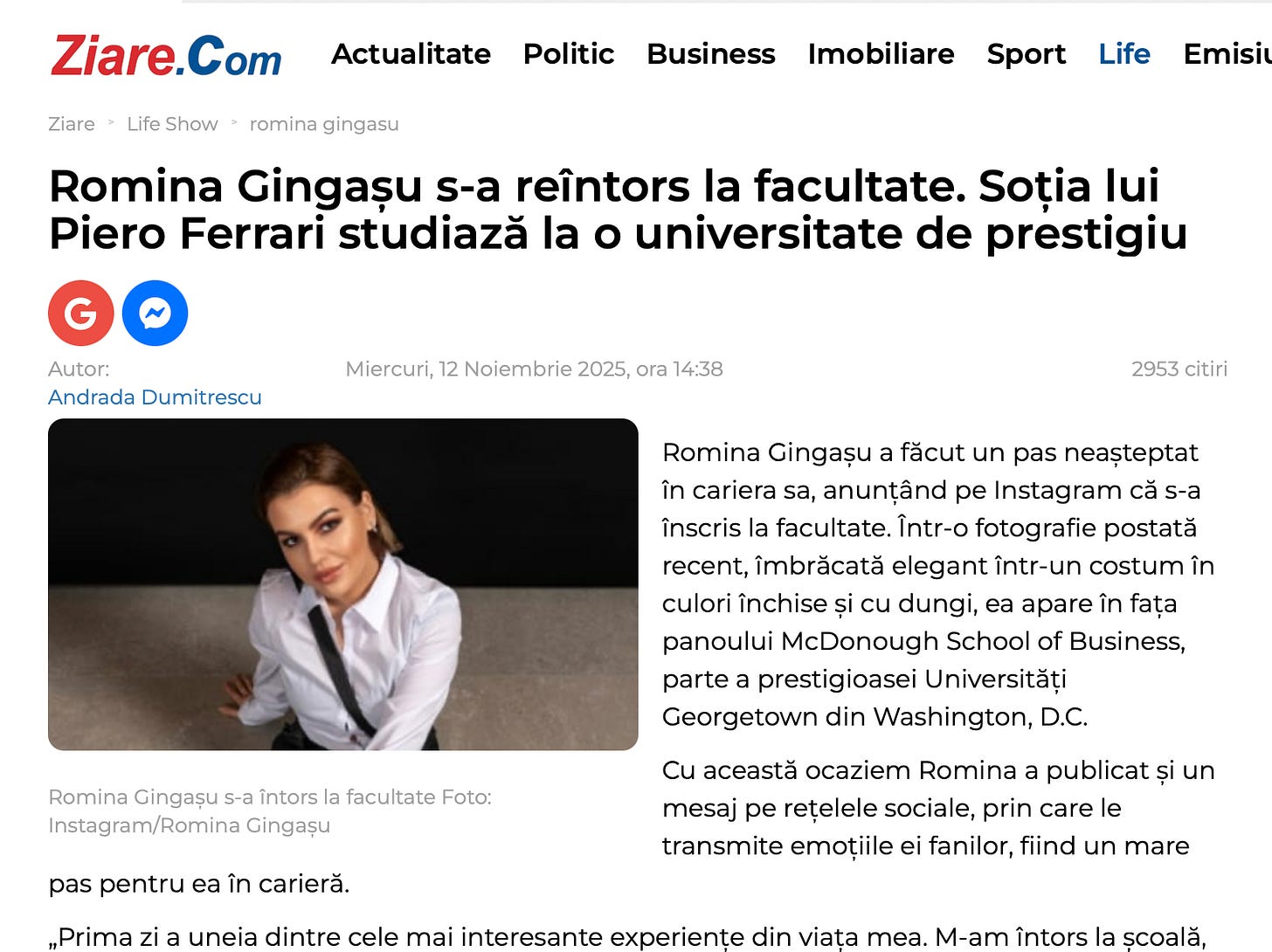Select the highlighted Life menu item
Viewport: 1272px width, 952px height.
click(x=1124, y=54)
